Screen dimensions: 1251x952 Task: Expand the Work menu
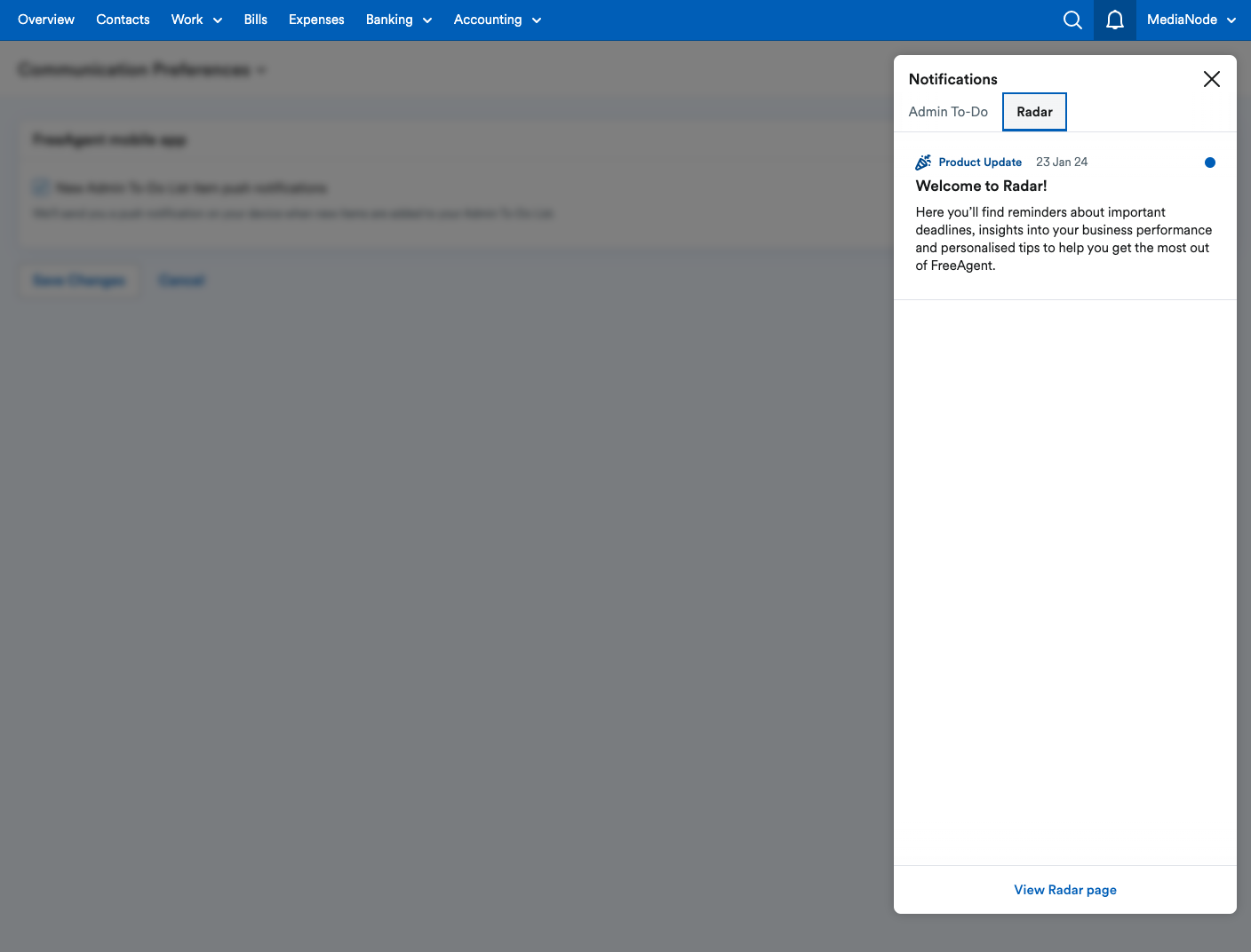click(x=196, y=20)
